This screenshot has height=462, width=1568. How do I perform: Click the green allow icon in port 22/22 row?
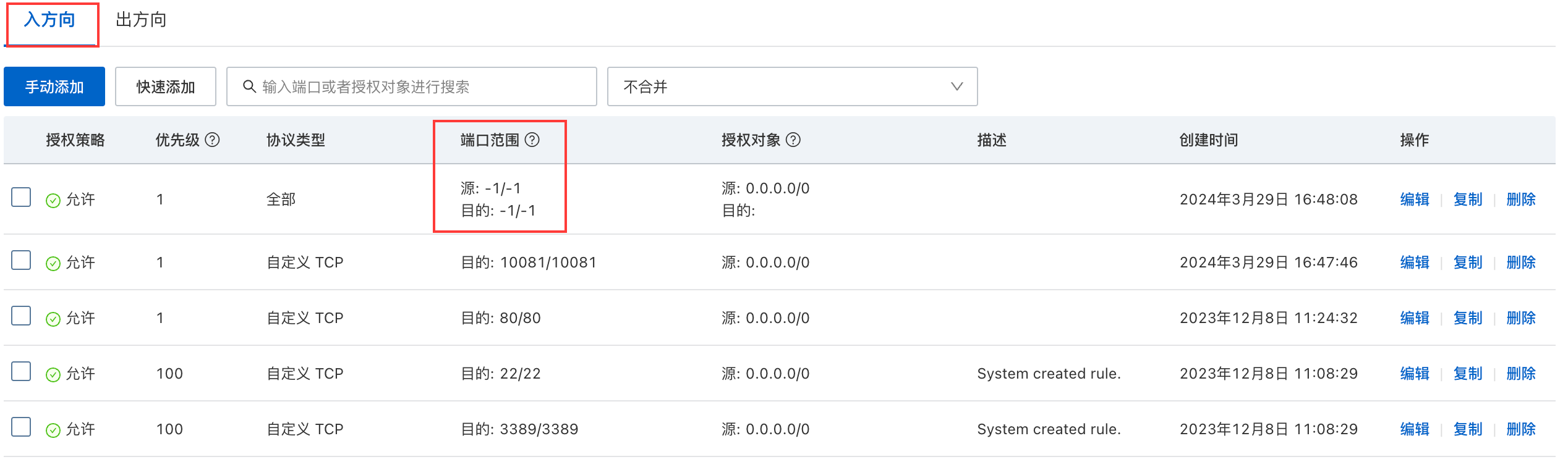pyautogui.click(x=53, y=374)
